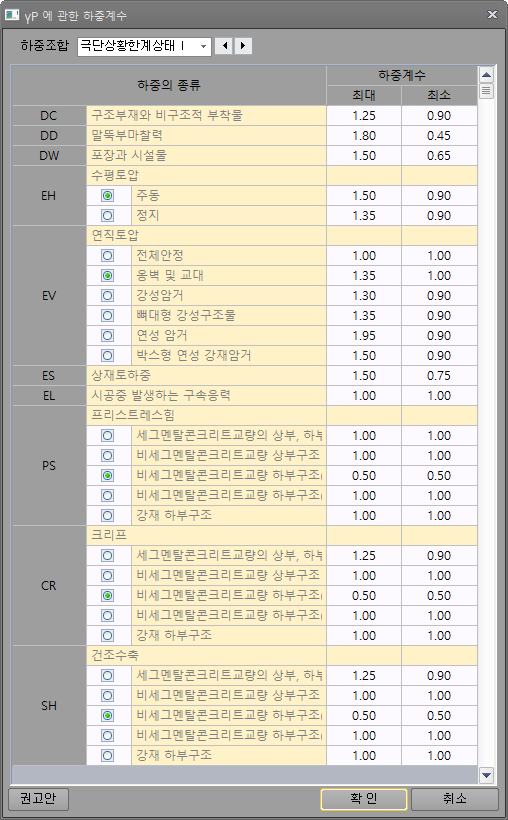Select 정지 radio under 수평토압

click(108, 215)
